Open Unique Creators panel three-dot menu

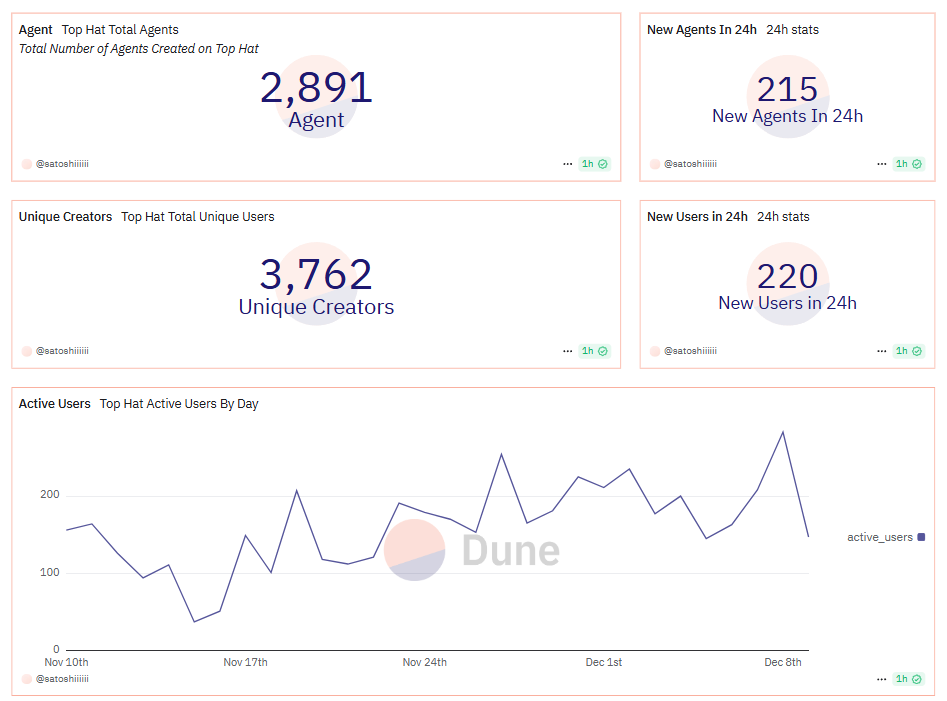568,351
